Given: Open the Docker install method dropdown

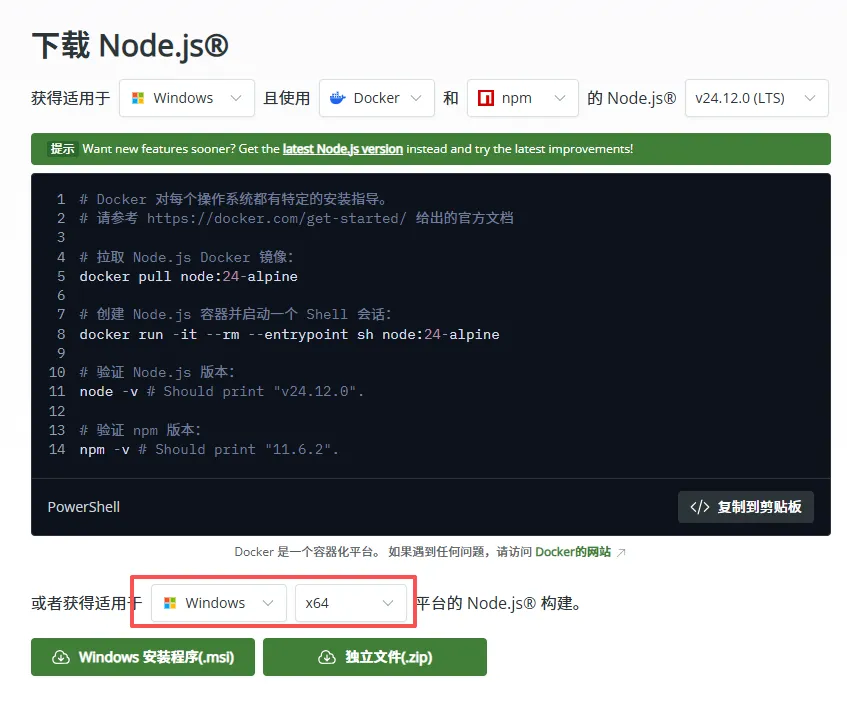Looking at the screenshot, I should tap(377, 98).
